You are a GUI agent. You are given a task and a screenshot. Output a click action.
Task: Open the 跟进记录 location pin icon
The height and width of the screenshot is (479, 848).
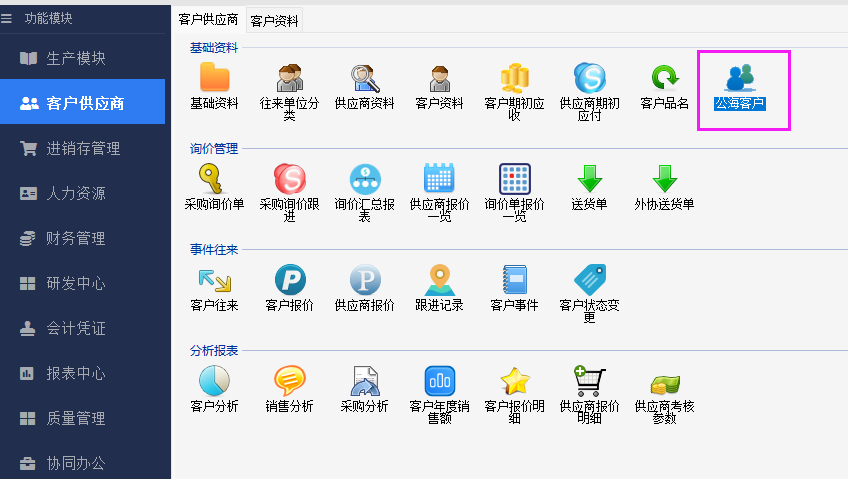click(439, 280)
